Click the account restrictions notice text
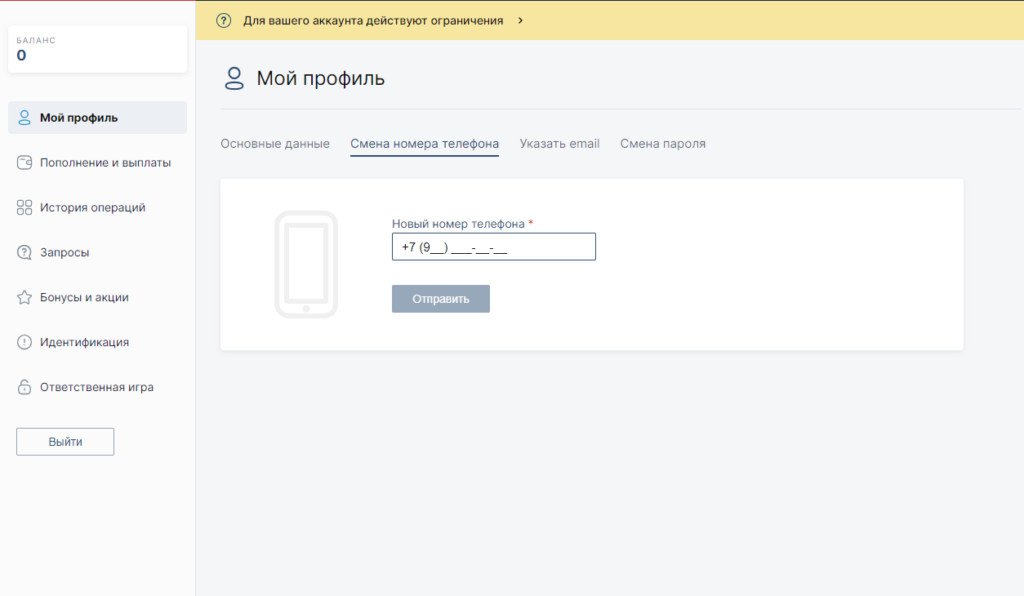The height and width of the screenshot is (596, 1024). tap(374, 20)
